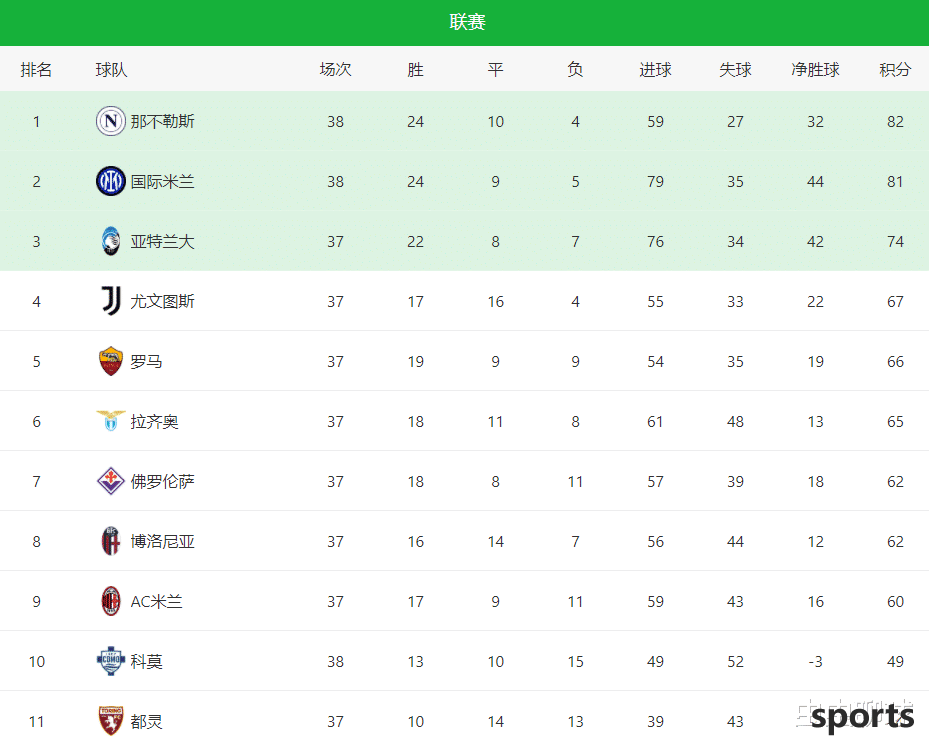929x748 pixels.
Task: Select the 联赛 tab header
Action: pyautogui.click(x=467, y=22)
